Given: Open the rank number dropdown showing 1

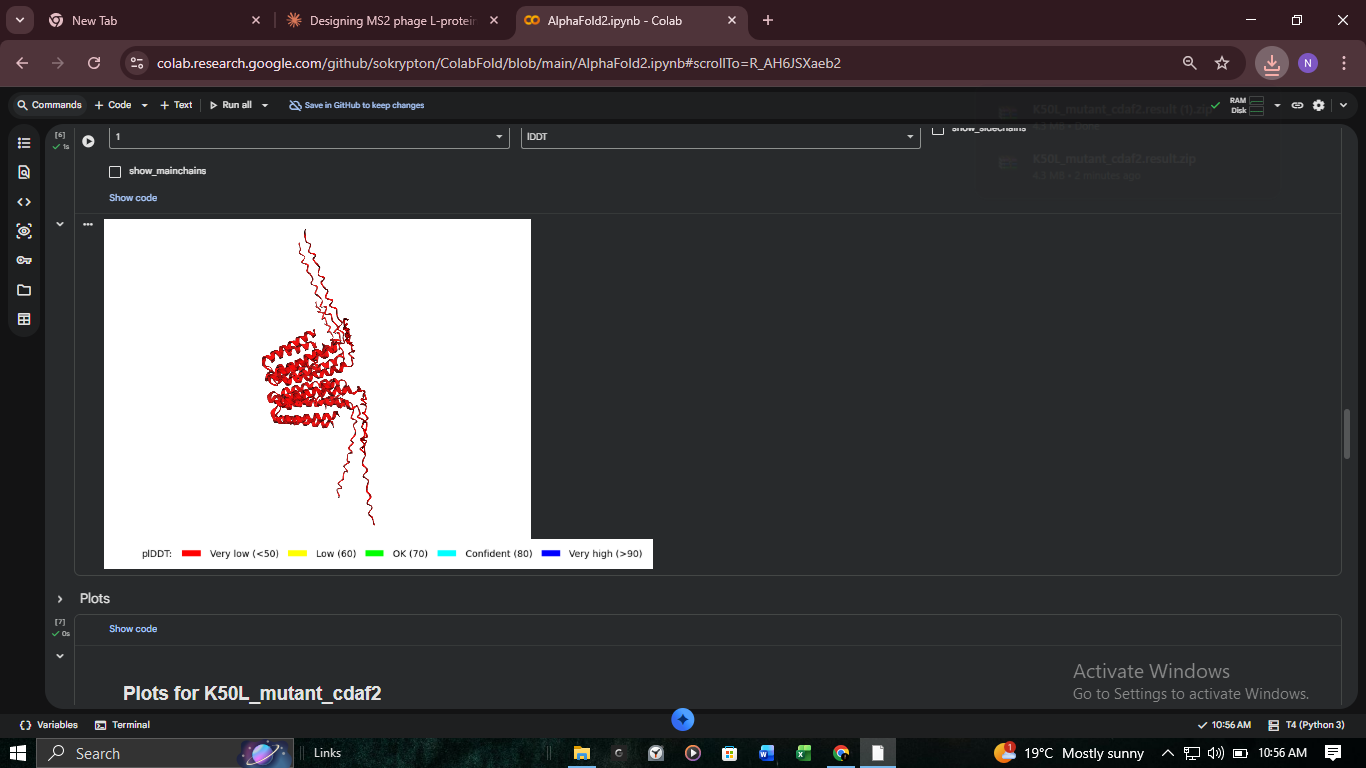Looking at the screenshot, I should point(309,137).
